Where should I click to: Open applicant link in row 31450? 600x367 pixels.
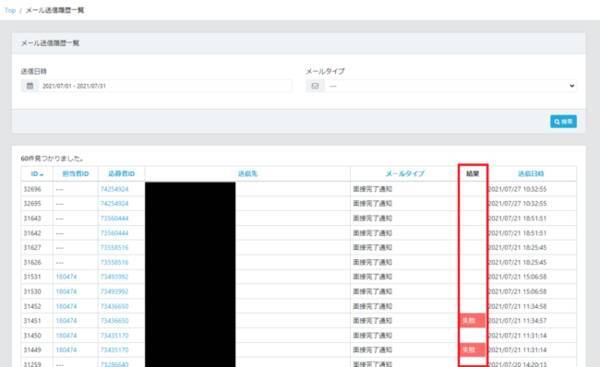[114, 336]
